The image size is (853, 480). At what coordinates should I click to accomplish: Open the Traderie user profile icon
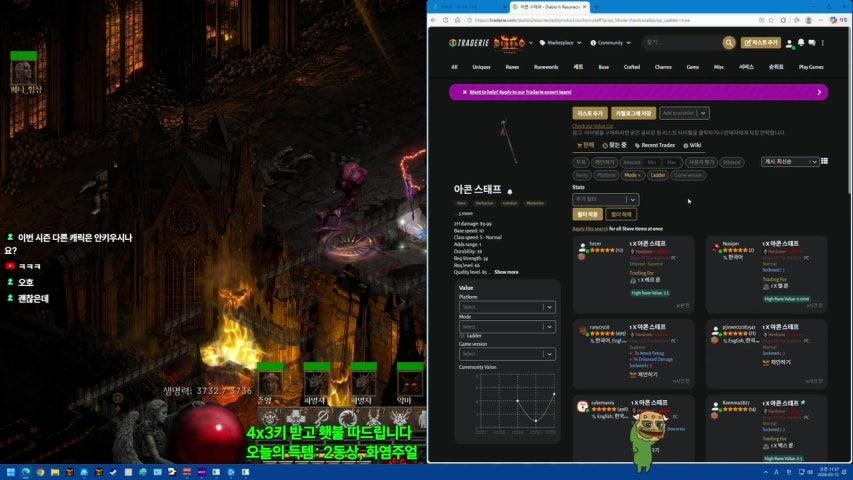[789, 43]
